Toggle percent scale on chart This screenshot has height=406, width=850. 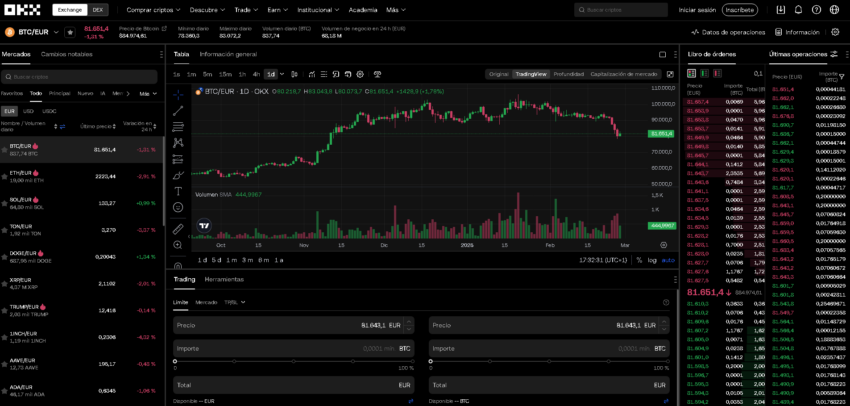639,260
